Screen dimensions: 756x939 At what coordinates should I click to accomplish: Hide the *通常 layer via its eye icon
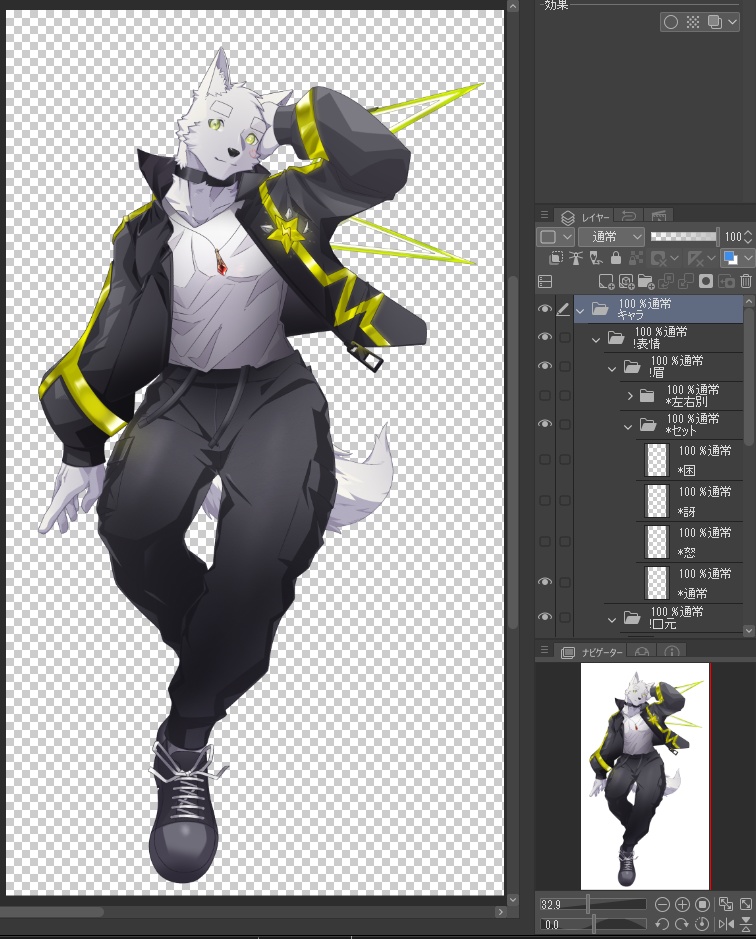click(545, 582)
